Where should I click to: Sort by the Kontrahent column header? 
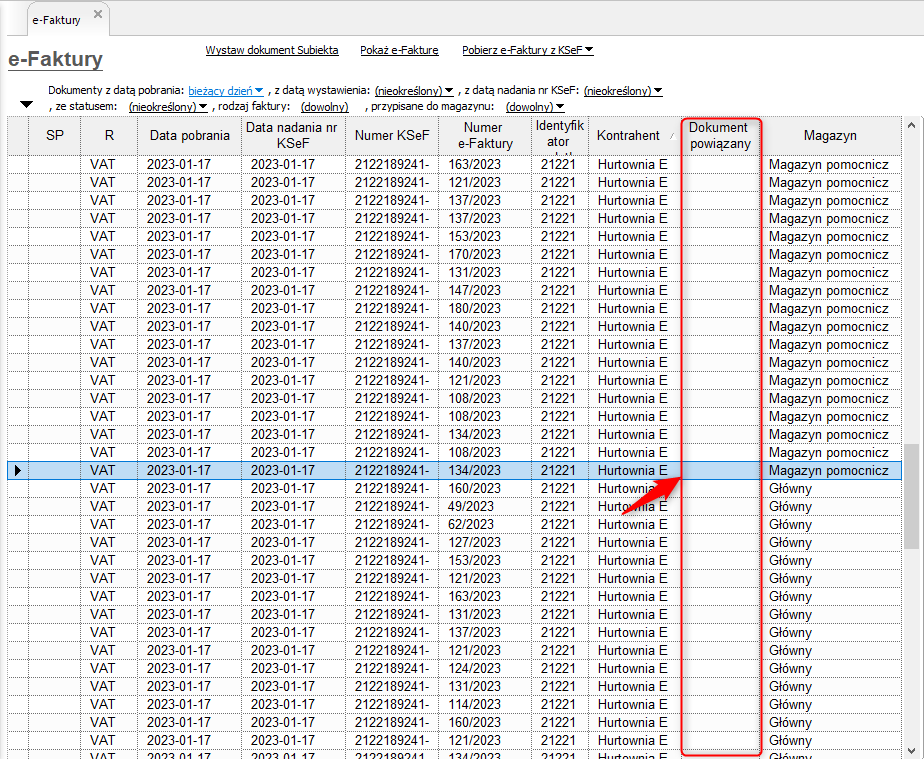coord(628,136)
